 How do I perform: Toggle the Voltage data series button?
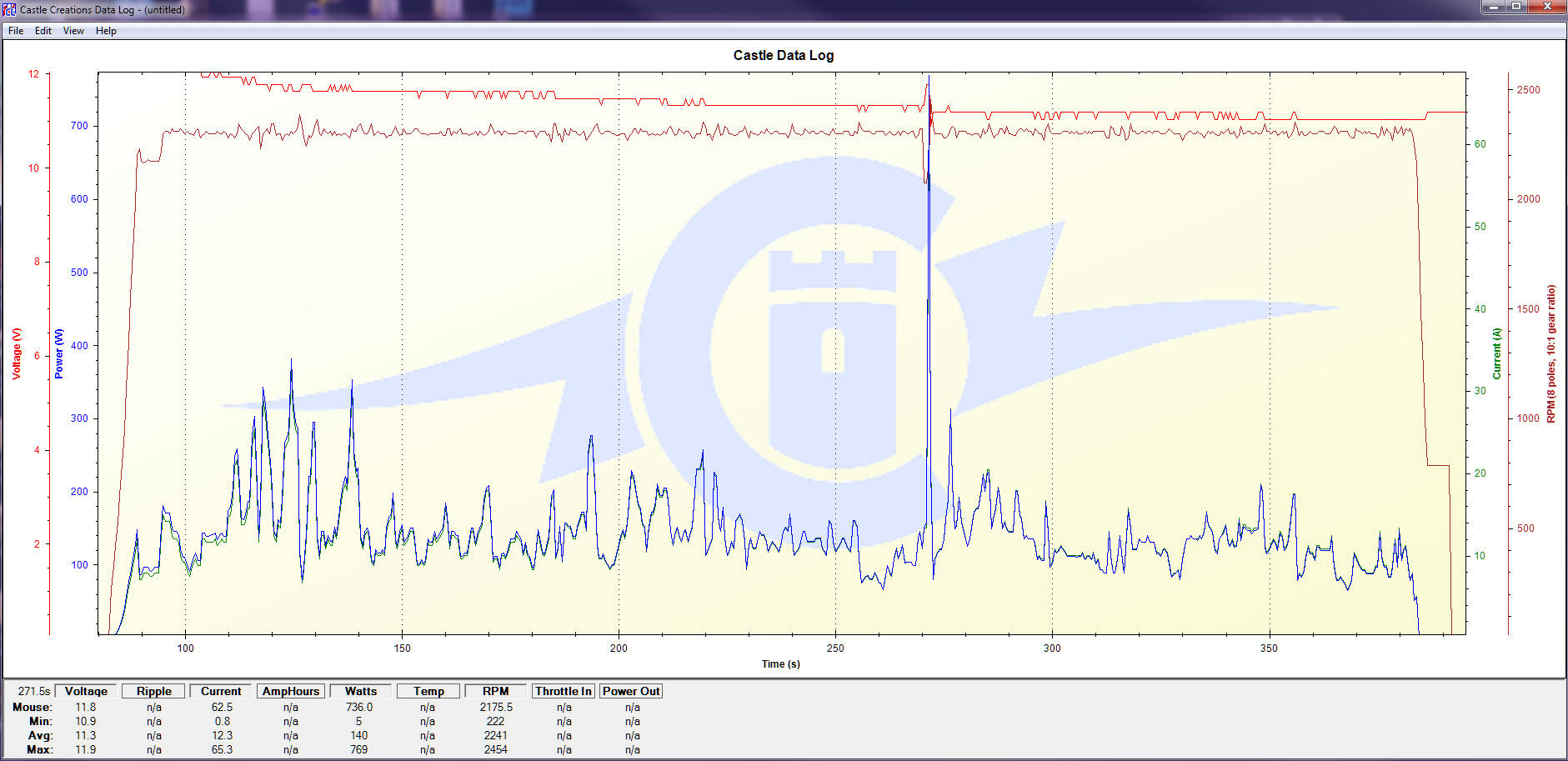pyautogui.click(x=87, y=691)
